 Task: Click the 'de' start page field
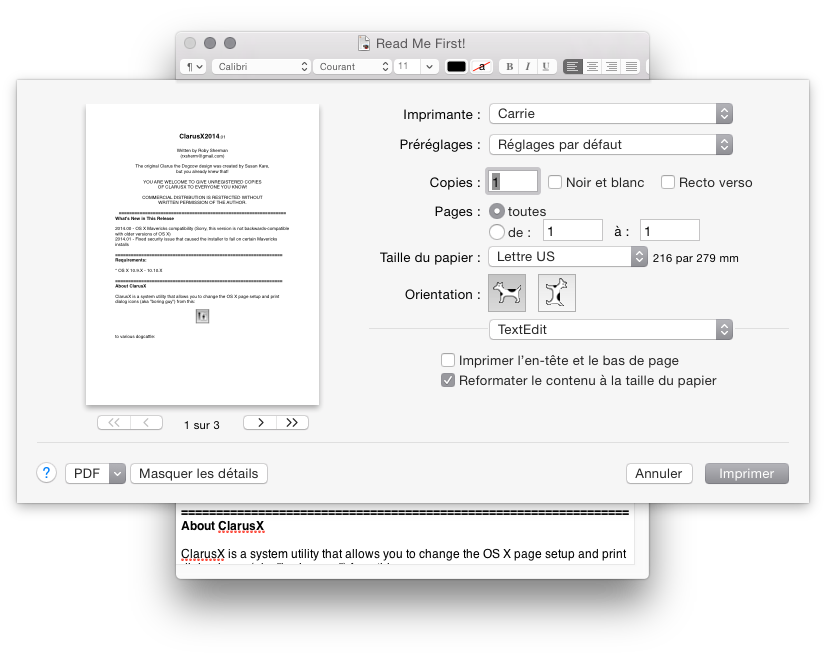point(573,231)
